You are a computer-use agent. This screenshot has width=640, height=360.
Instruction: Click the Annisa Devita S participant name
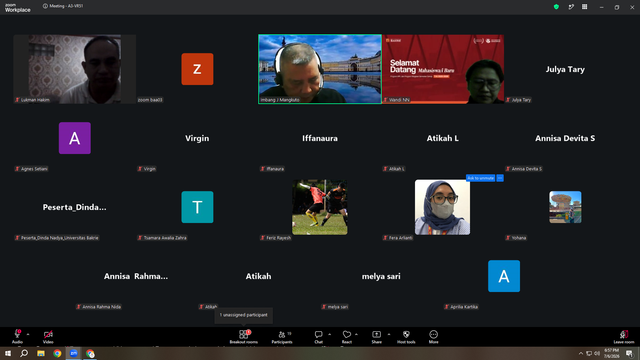coord(565,138)
